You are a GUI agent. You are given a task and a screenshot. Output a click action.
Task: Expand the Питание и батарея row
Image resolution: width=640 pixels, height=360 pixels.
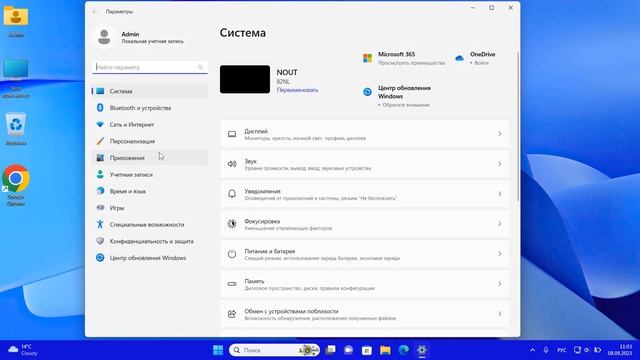(364, 254)
